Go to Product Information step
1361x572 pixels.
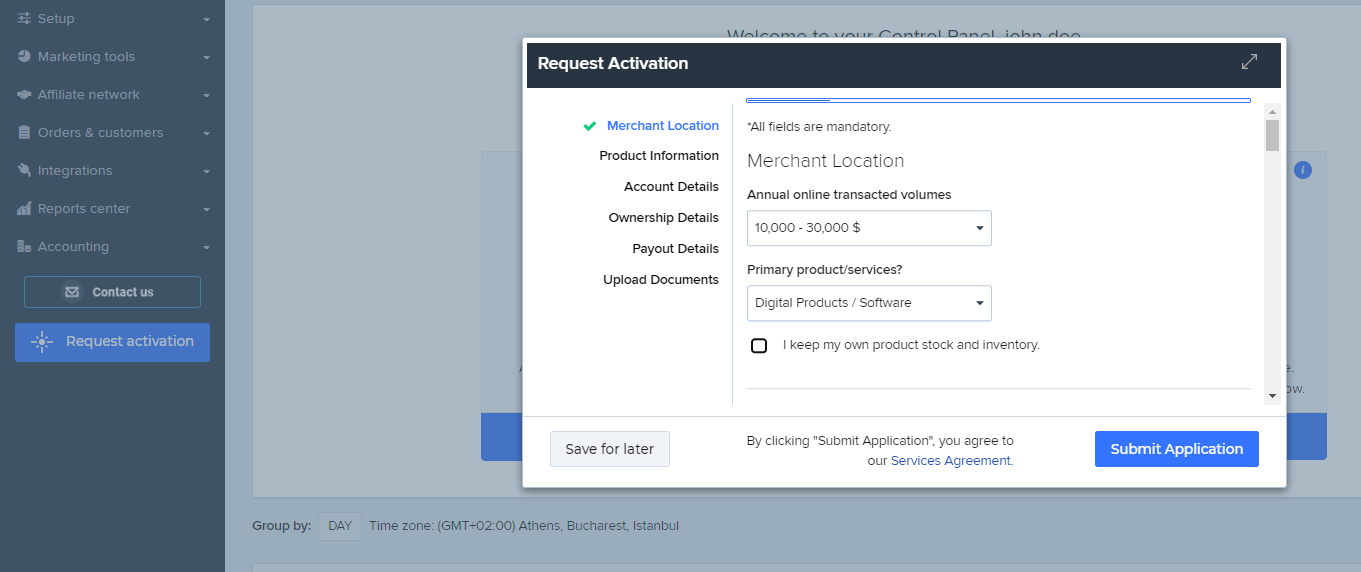click(x=659, y=156)
